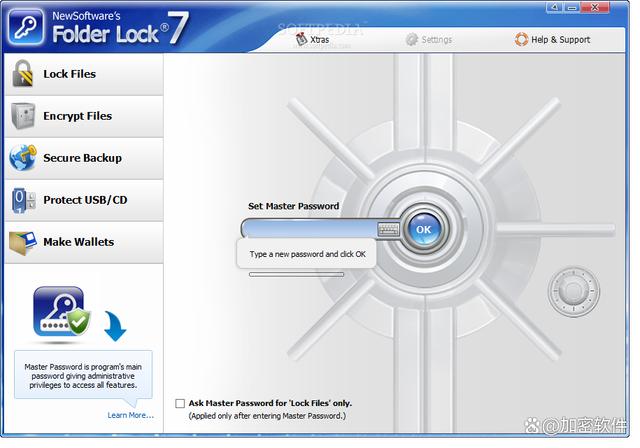This screenshot has width=640, height=448.
Task: Click the small combination dial on safe
Action: (573, 291)
